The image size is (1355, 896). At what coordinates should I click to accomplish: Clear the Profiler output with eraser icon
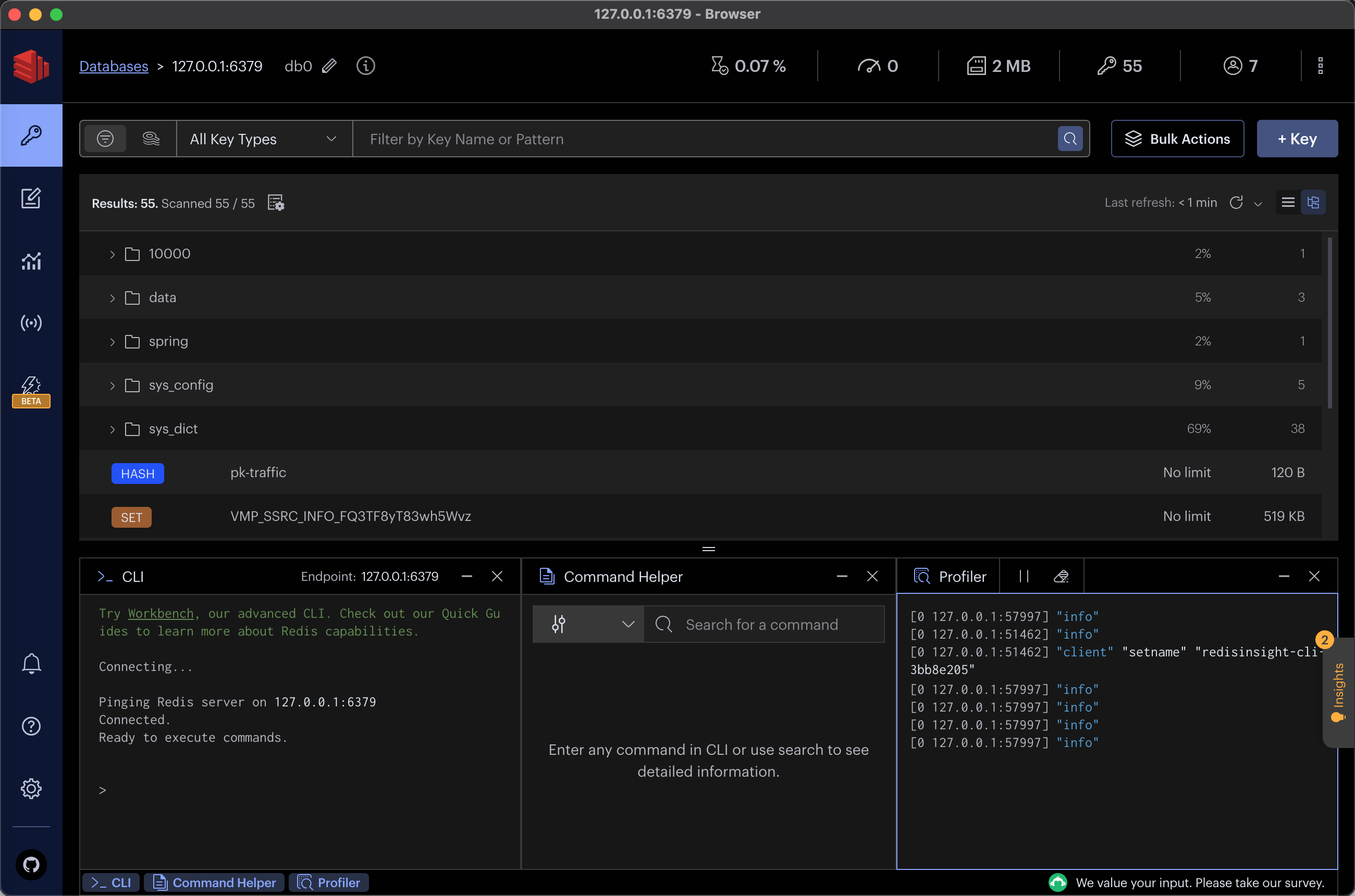click(1062, 576)
